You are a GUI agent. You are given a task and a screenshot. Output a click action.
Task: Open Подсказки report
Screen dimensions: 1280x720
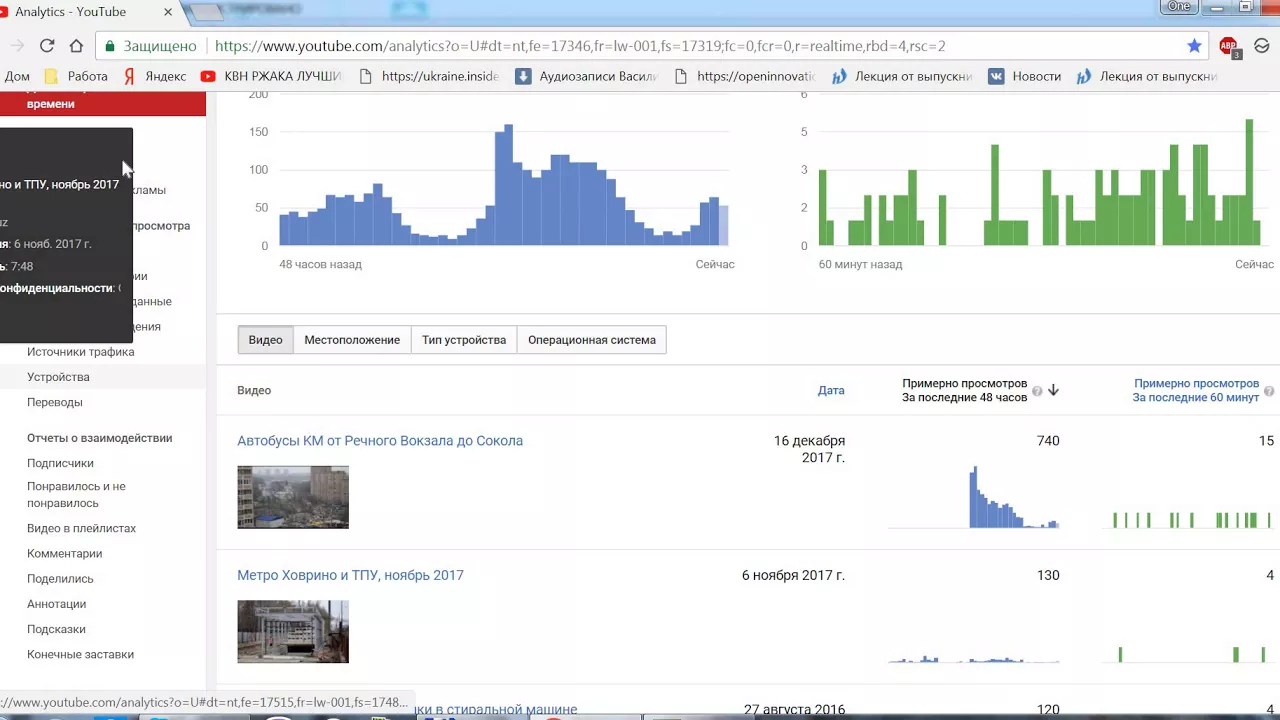(56, 629)
